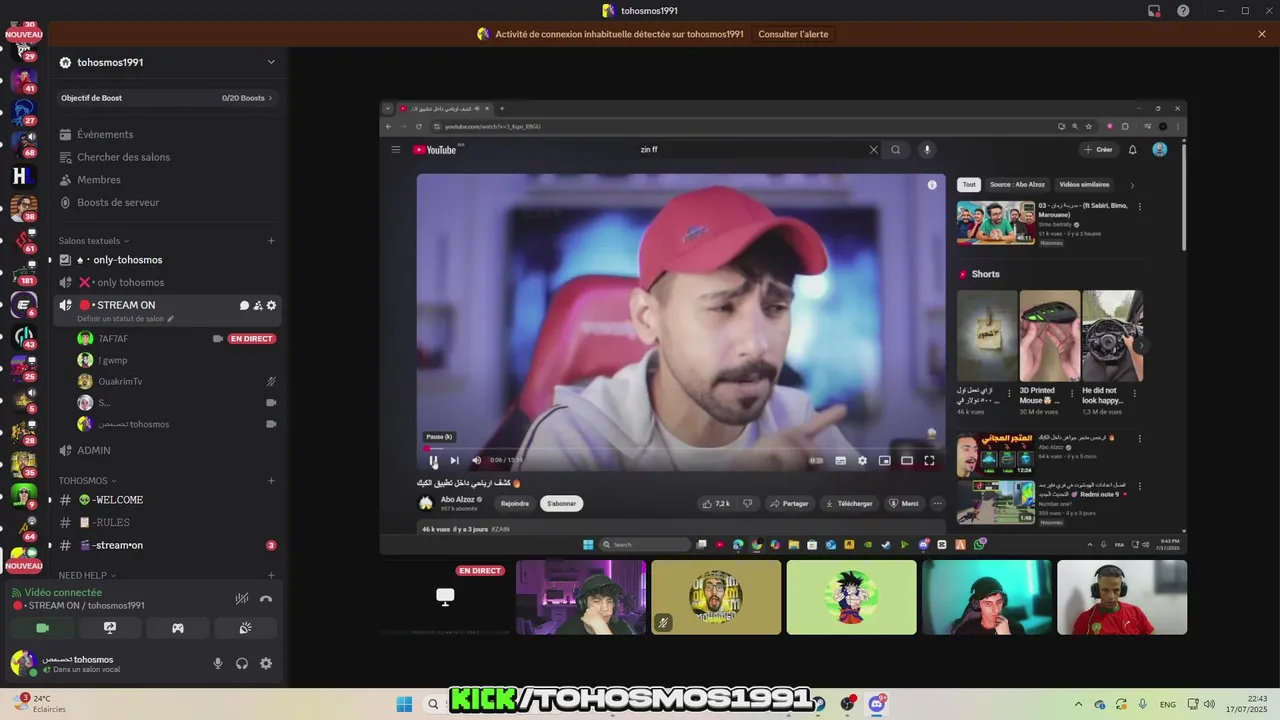Viewport: 1280px width, 720px height.
Task: Open YouTube hamburger guide menu
Action: [x=395, y=150]
